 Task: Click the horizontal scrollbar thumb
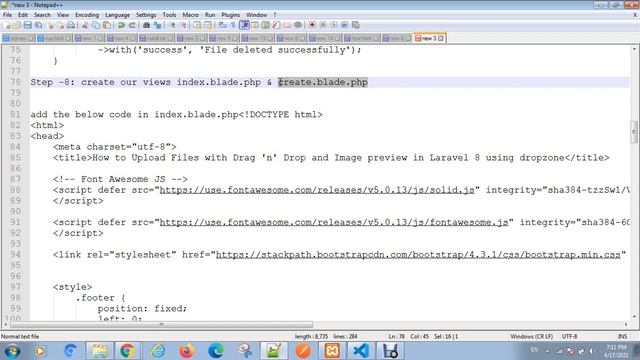click(x=162, y=324)
